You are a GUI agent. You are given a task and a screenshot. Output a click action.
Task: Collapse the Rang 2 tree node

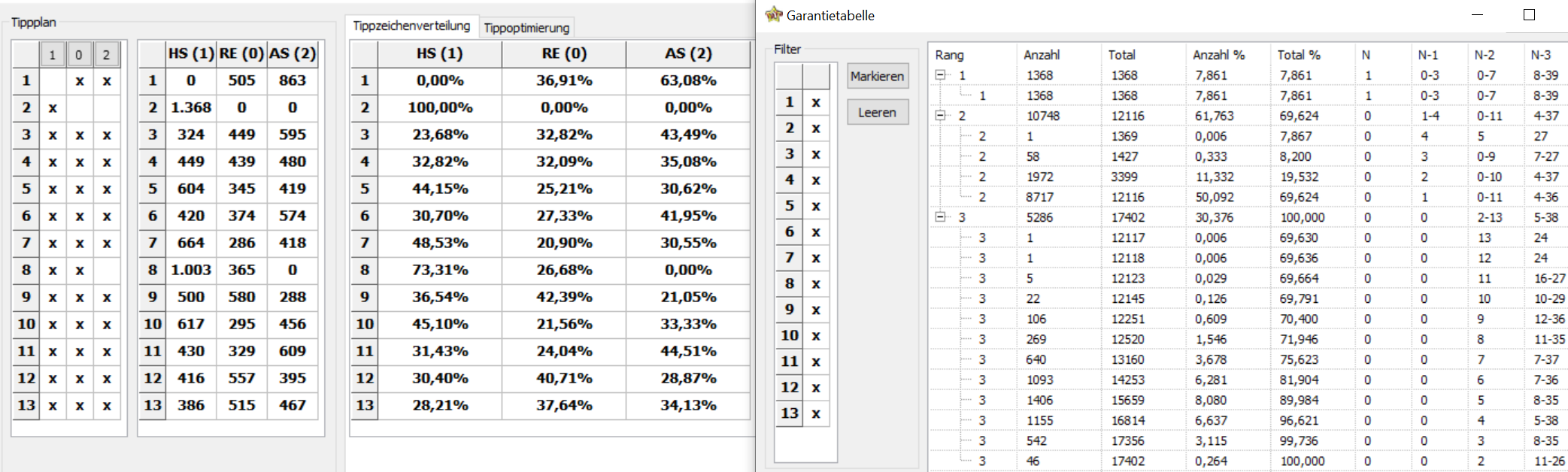tap(940, 116)
